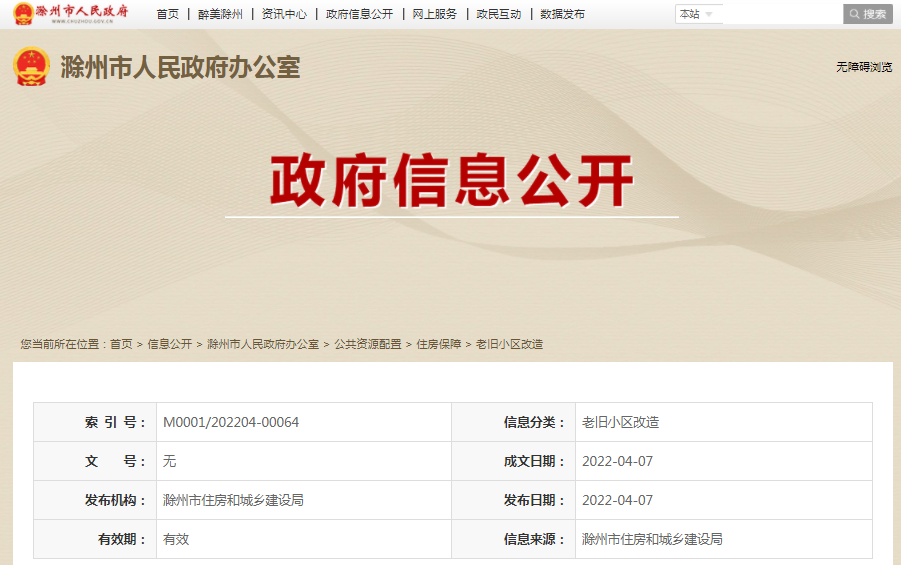
Task: Open 政民互动 menu item
Action: (x=498, y=14)
